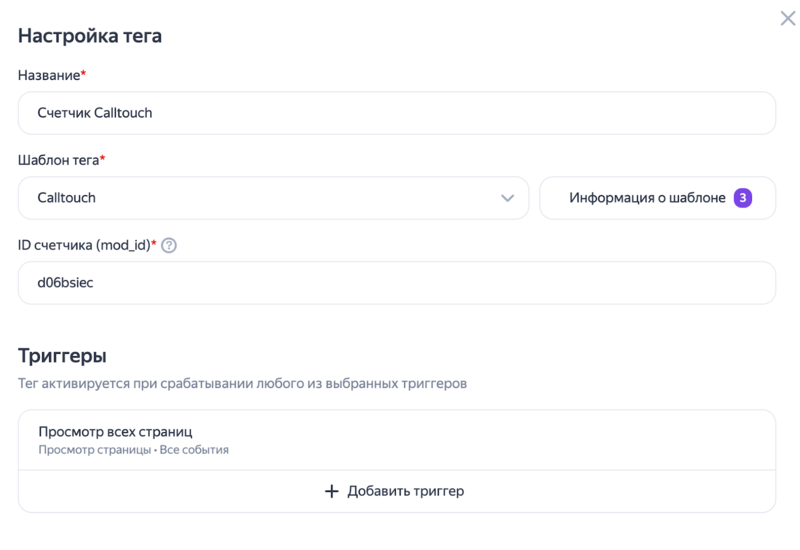This screenshot has width=800, height=550.
Task: Focus the Название input field
Action: point(396,113)
